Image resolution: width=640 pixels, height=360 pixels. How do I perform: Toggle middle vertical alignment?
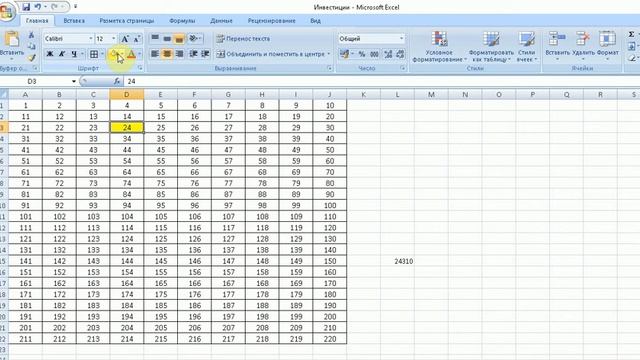(167, 38)
